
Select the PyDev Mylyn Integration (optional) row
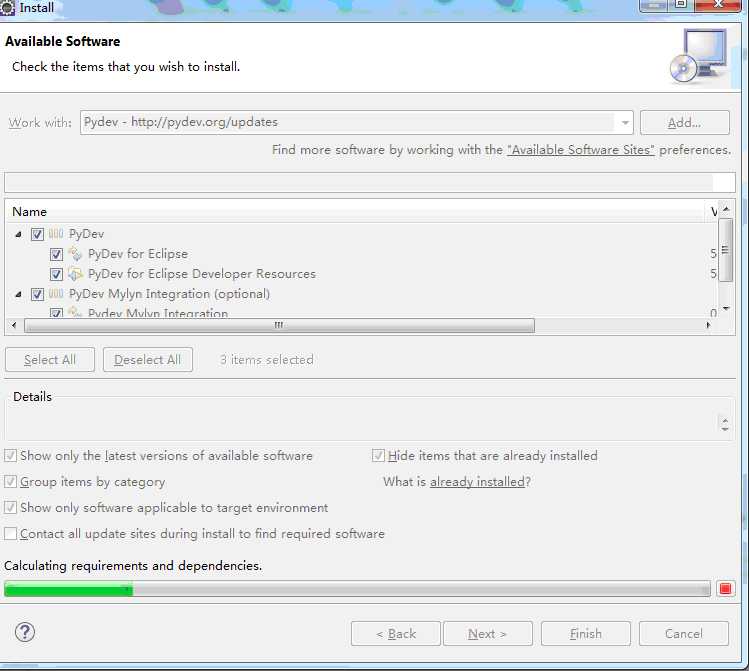(x=169, y=294)
